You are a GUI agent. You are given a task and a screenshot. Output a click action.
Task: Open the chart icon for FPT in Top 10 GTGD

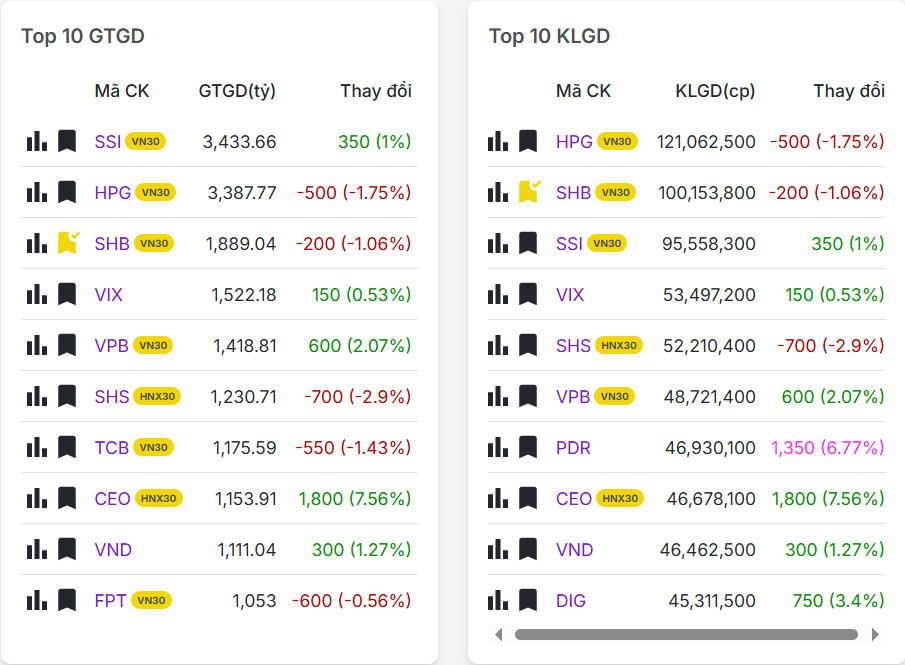pos(37,600)
